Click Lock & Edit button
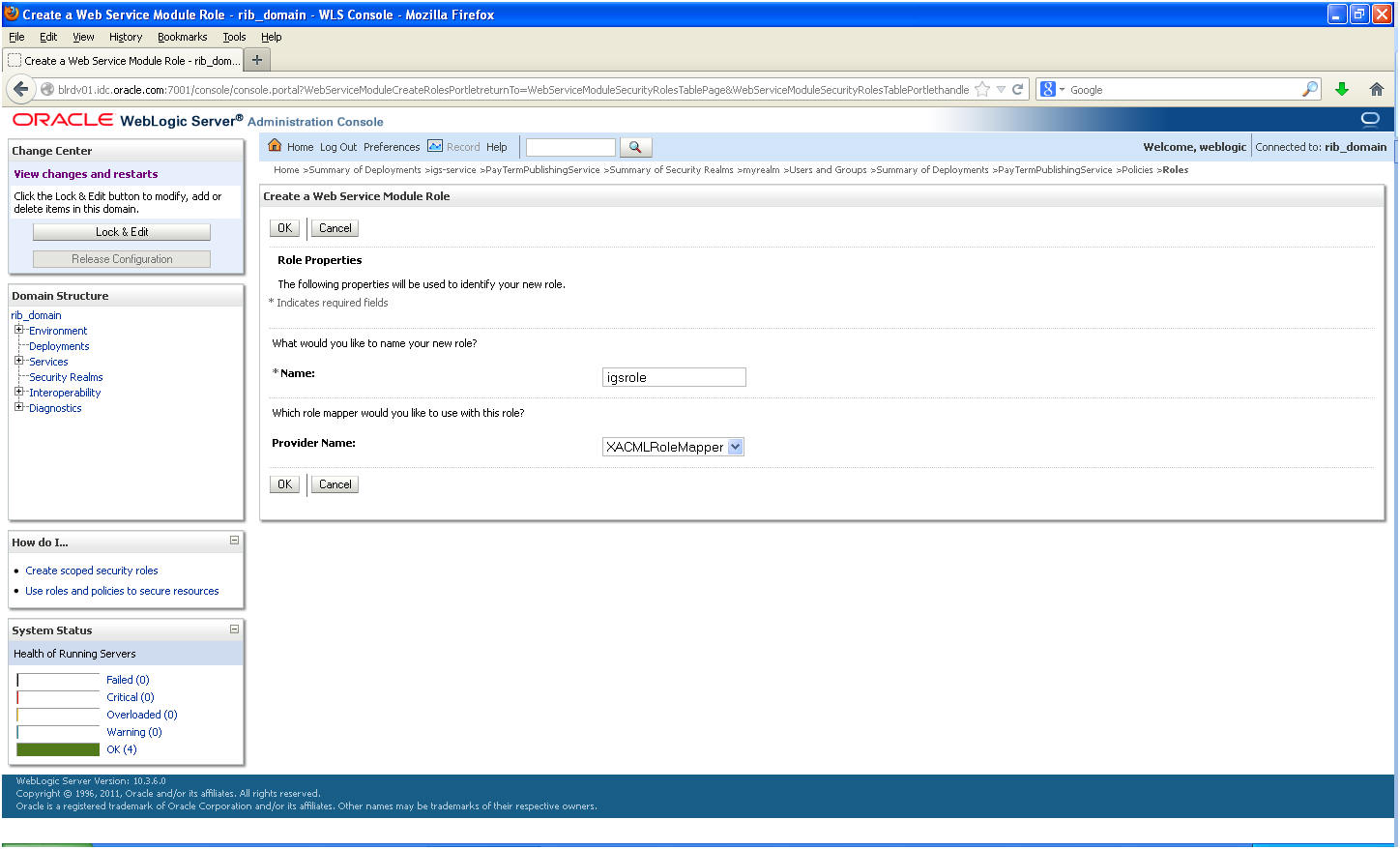The image size is (1400, 849). 122,232
